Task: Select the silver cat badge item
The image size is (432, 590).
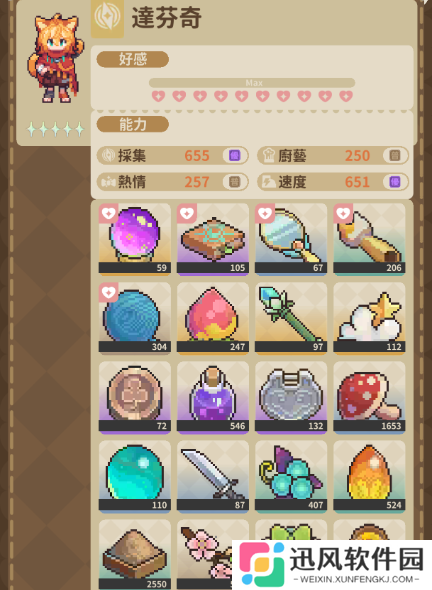Action: (291, 397)
